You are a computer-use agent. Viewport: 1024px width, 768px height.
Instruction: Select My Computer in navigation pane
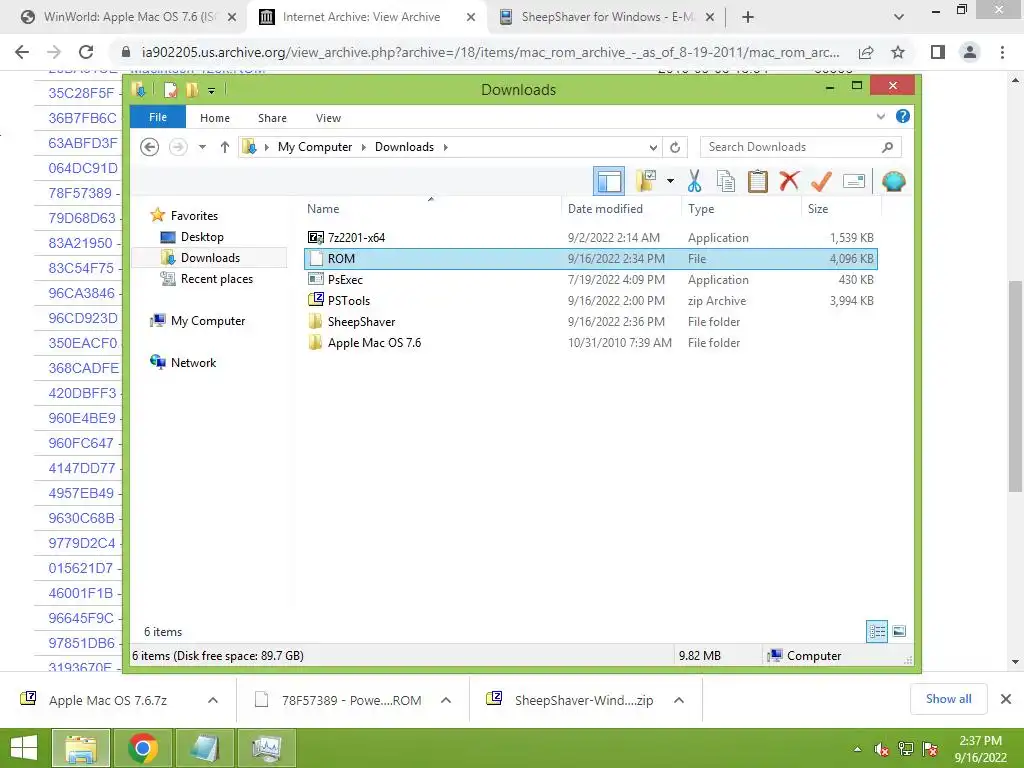pos(208,321)
